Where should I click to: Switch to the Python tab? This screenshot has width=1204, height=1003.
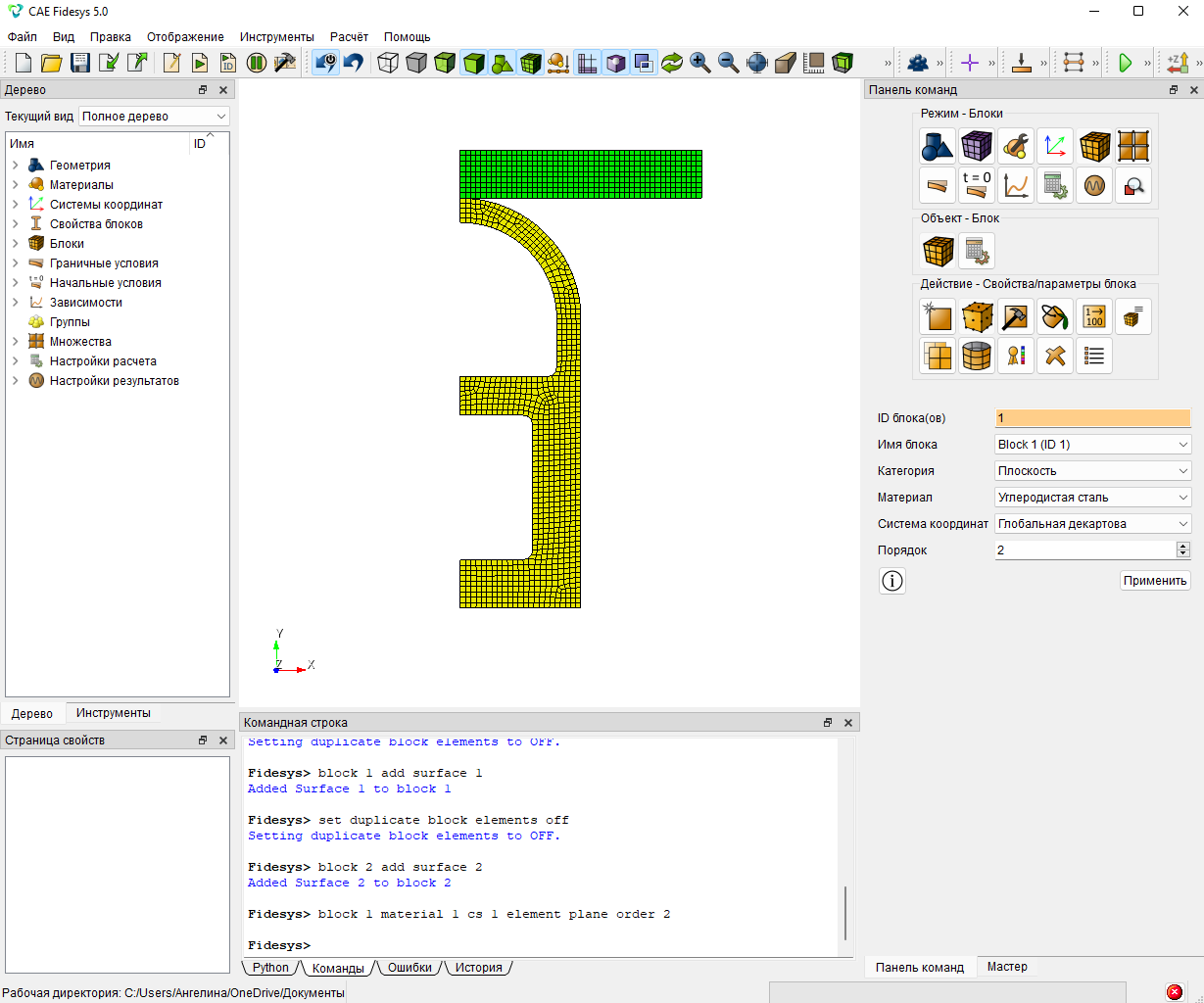click(270, 968)
